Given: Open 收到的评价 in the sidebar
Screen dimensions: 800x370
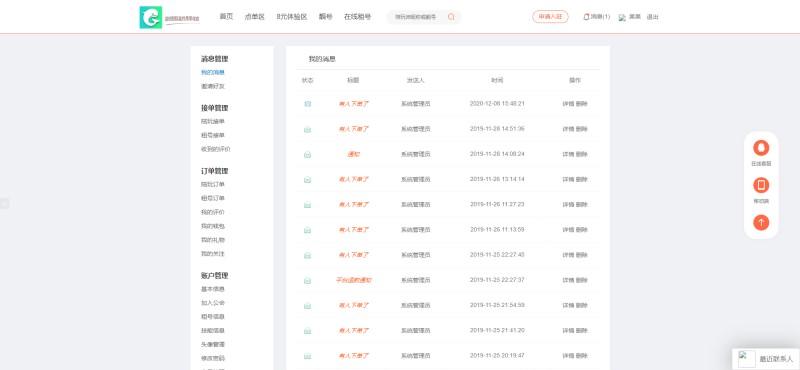Looking at the screenshot, I should (215, 149).
